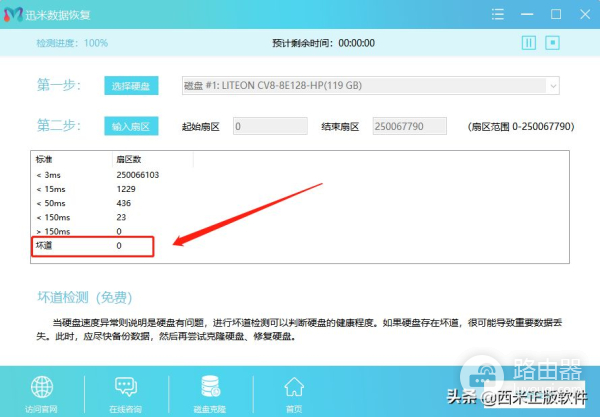Image resolution: width=600 pixels, height=417 pixels.
Task: Minimize the application window
Action: [527, 15]
